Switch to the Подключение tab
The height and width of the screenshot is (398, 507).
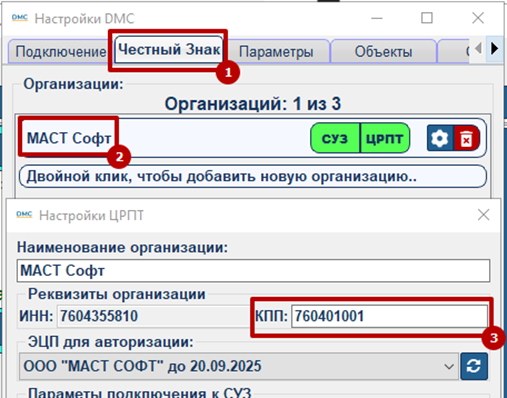(60, 52)
